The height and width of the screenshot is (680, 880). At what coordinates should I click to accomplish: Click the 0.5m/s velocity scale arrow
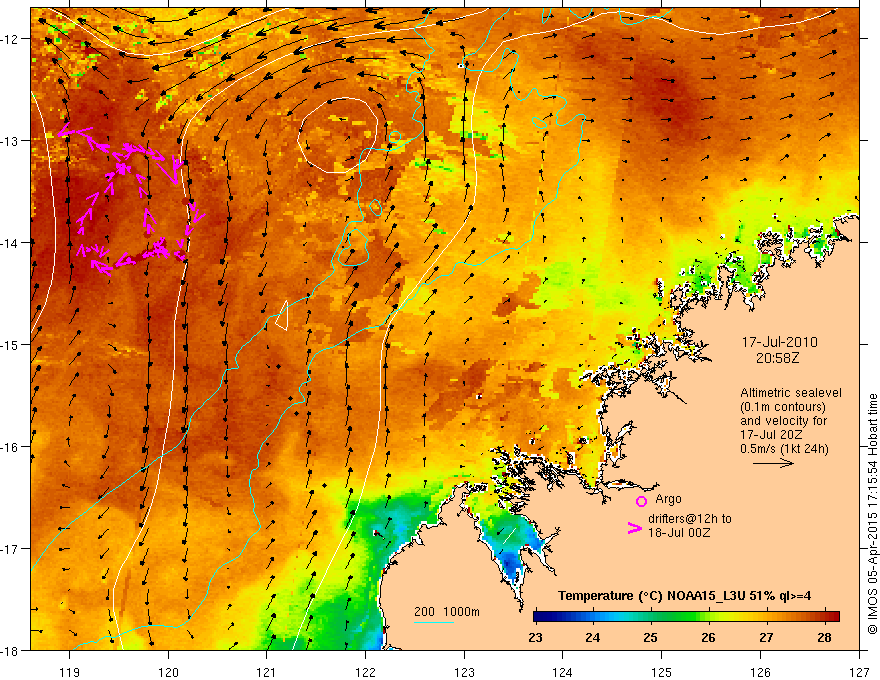[x=773, y=463]
